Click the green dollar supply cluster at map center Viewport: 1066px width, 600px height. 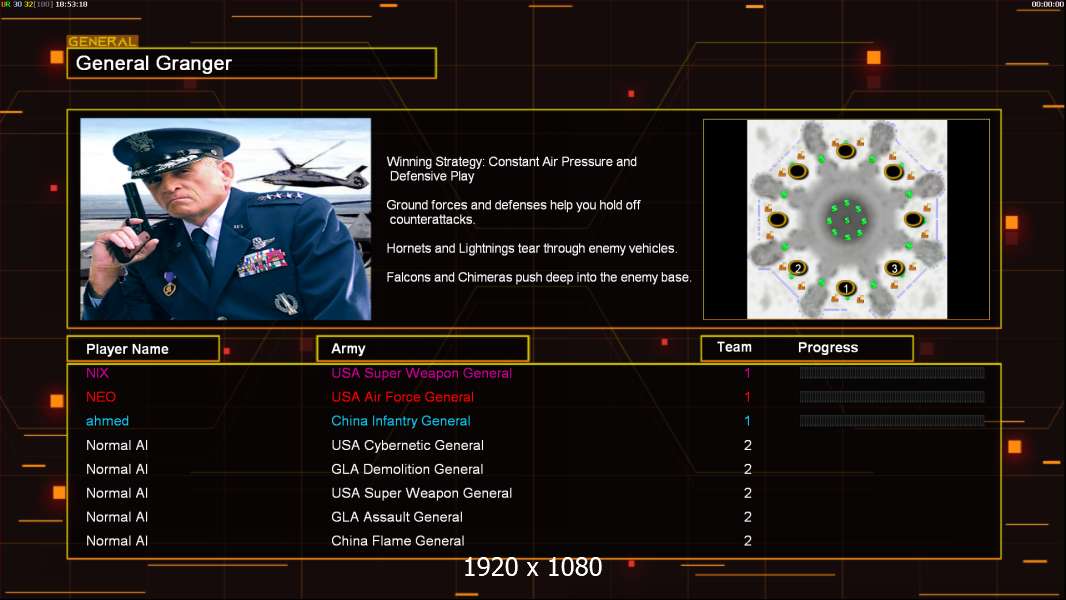point(846,220)
